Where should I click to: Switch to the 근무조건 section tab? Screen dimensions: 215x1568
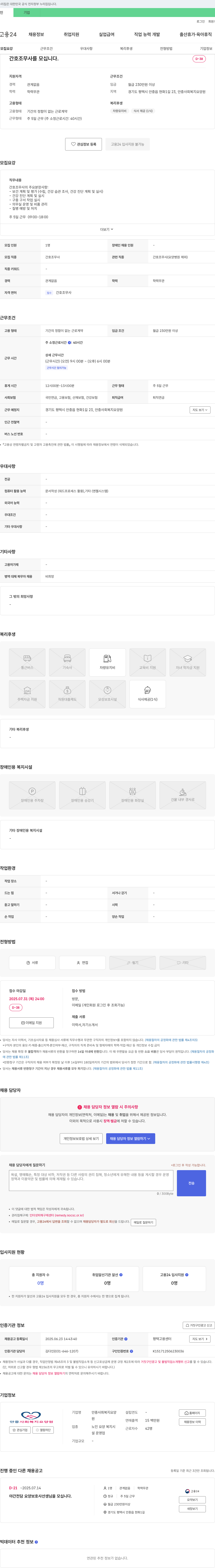[46, 49]
